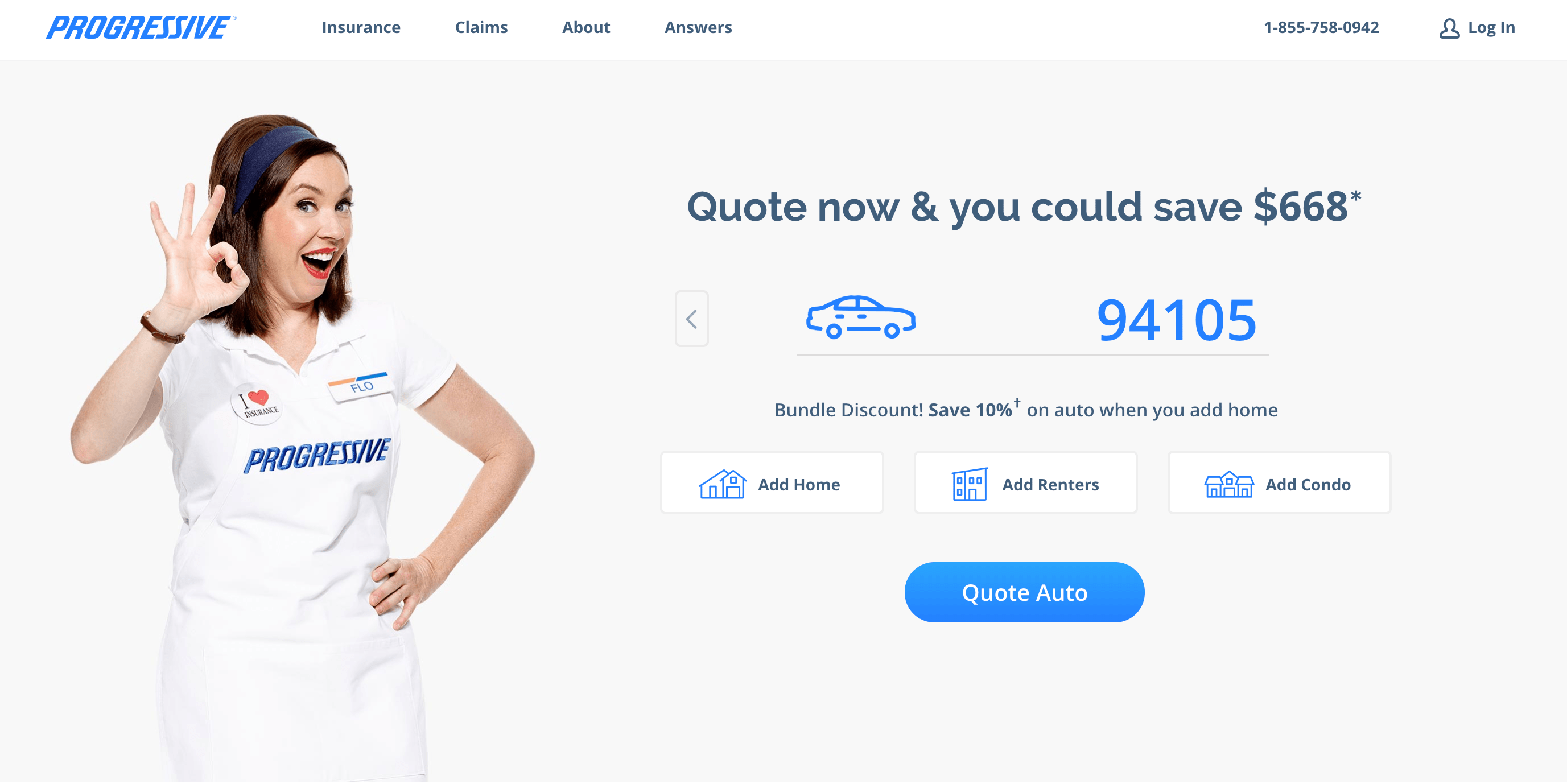Click the user profile icon beside Log In
Image resolution: width=1567 pixels, height=784 pixels.
(x=1449, y=28)
